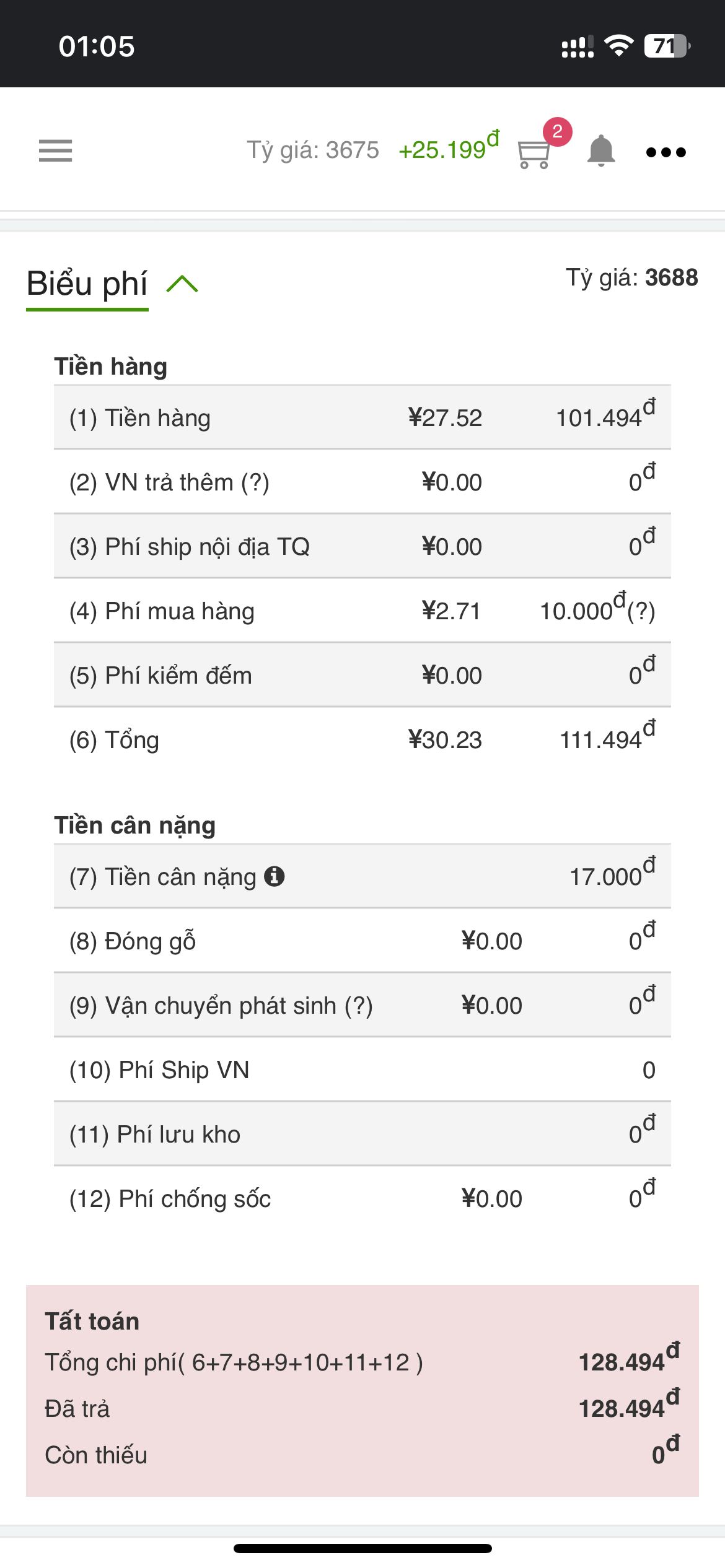Show help for Vận chuyển phát sinh (?)

[359, 1006]
